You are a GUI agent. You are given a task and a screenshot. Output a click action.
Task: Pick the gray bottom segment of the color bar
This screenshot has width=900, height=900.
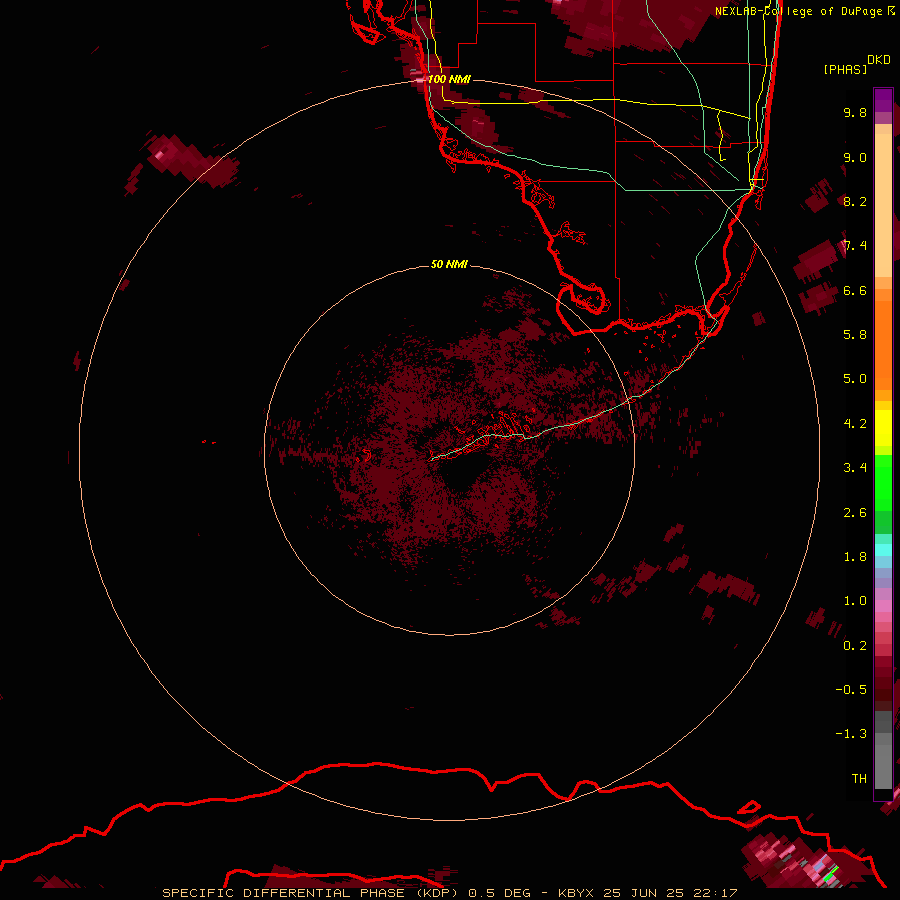883,766
